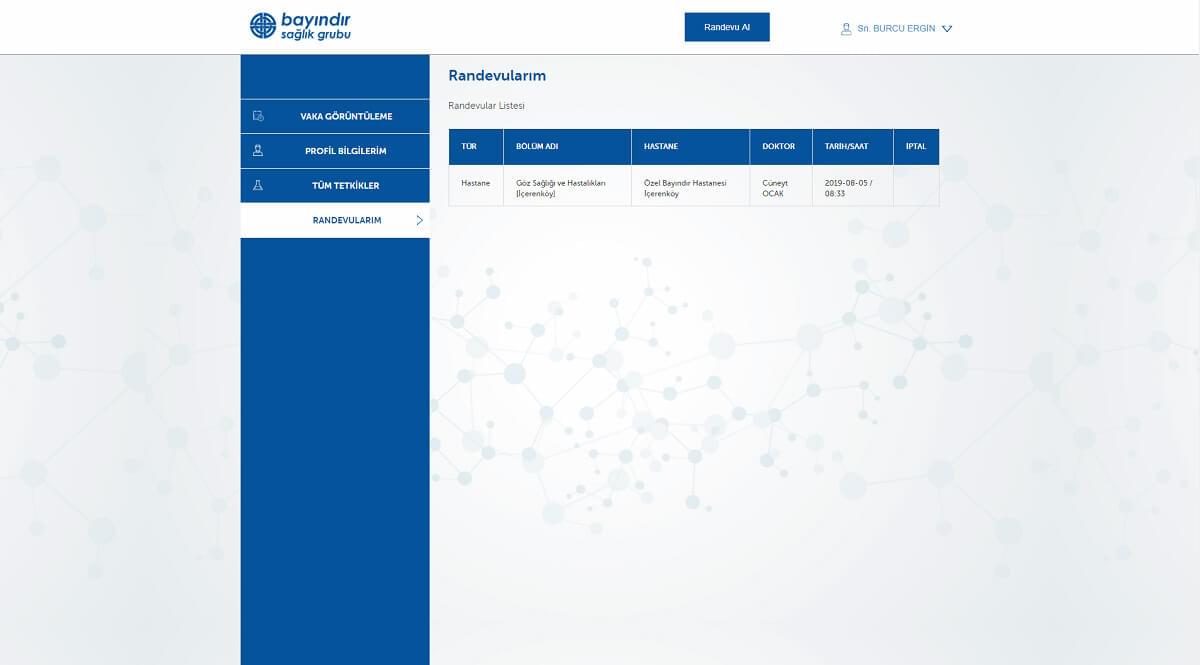Viewport: 1200px width, 665px height.
Task: Click the Srı. BURCU ERGİN account name
Action: click(x=896, y=29)
